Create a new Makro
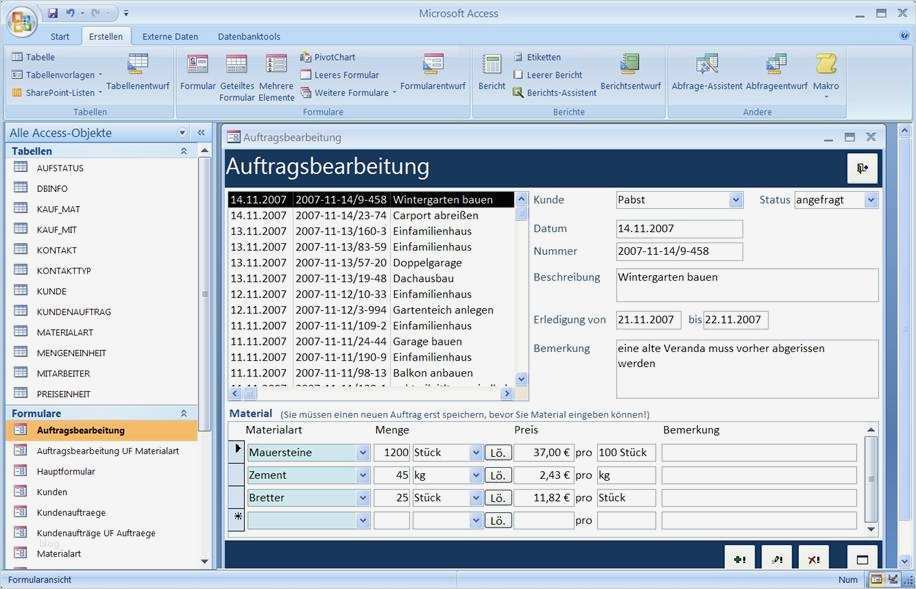Image resolution: width=916 pixels, height=589 pixels. coord(826,71)
